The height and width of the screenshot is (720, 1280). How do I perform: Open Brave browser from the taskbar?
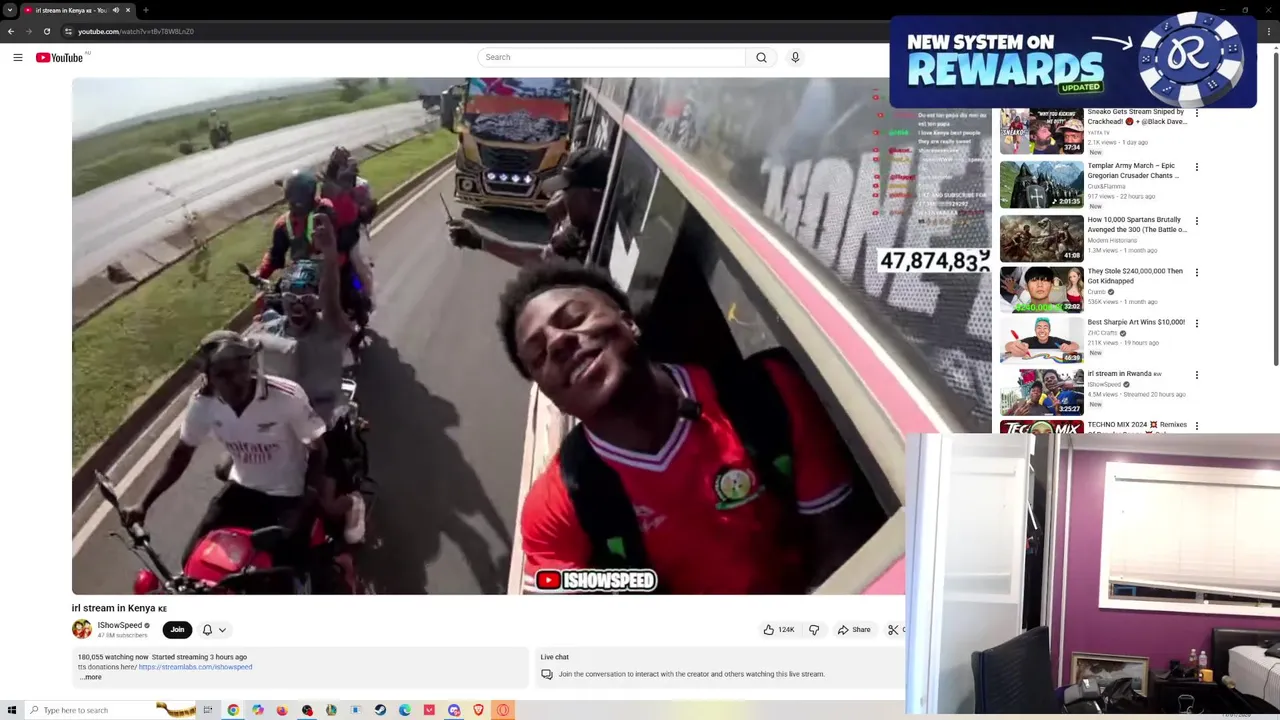coord(478,710)
